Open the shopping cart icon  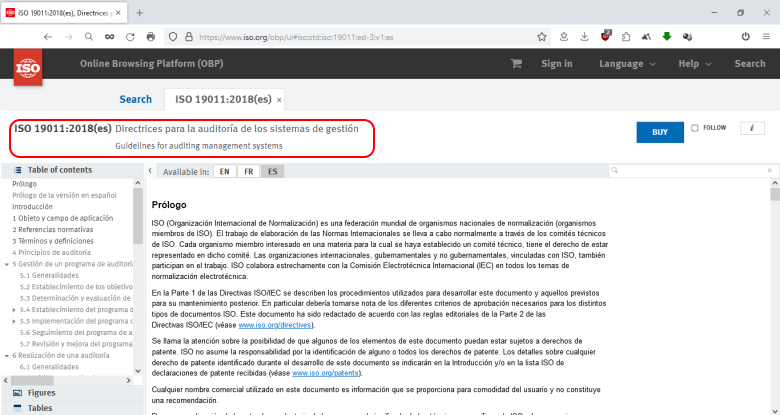516,64
